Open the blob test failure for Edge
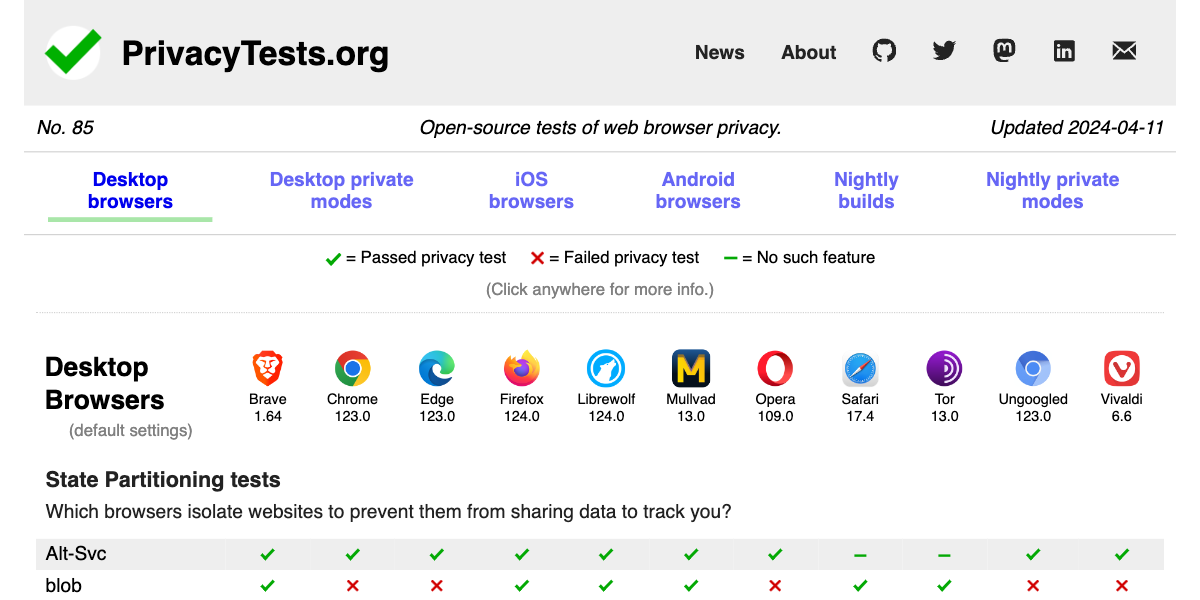The image size is (1200, 600). pos(437,586)
